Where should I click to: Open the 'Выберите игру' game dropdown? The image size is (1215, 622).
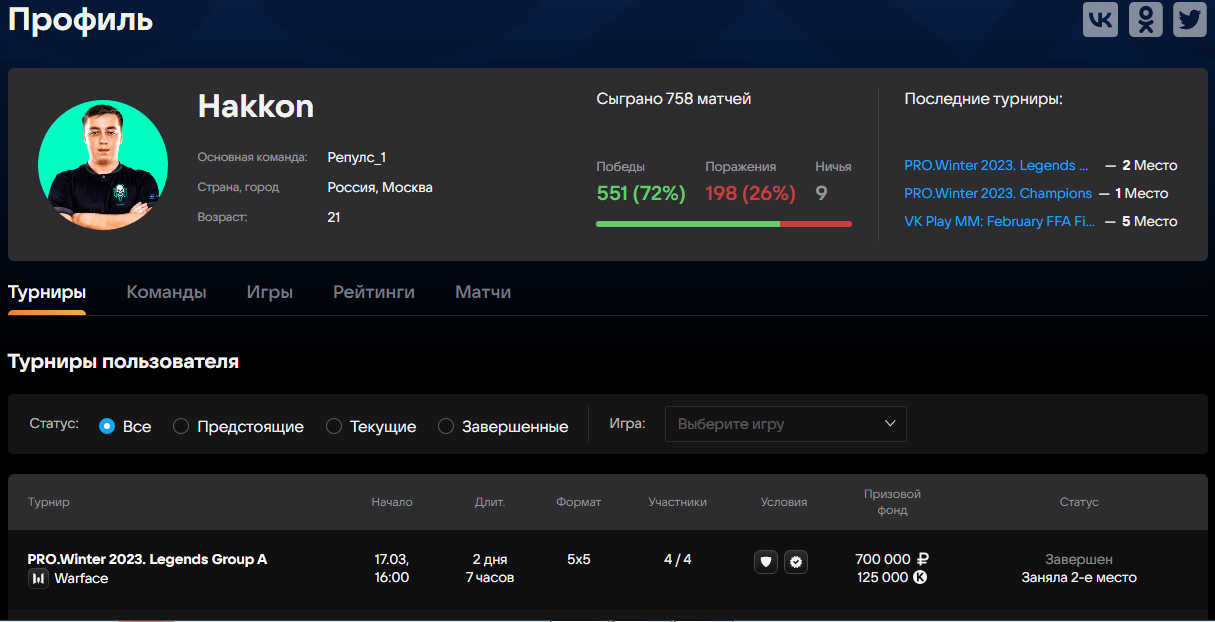coord(786,424)
